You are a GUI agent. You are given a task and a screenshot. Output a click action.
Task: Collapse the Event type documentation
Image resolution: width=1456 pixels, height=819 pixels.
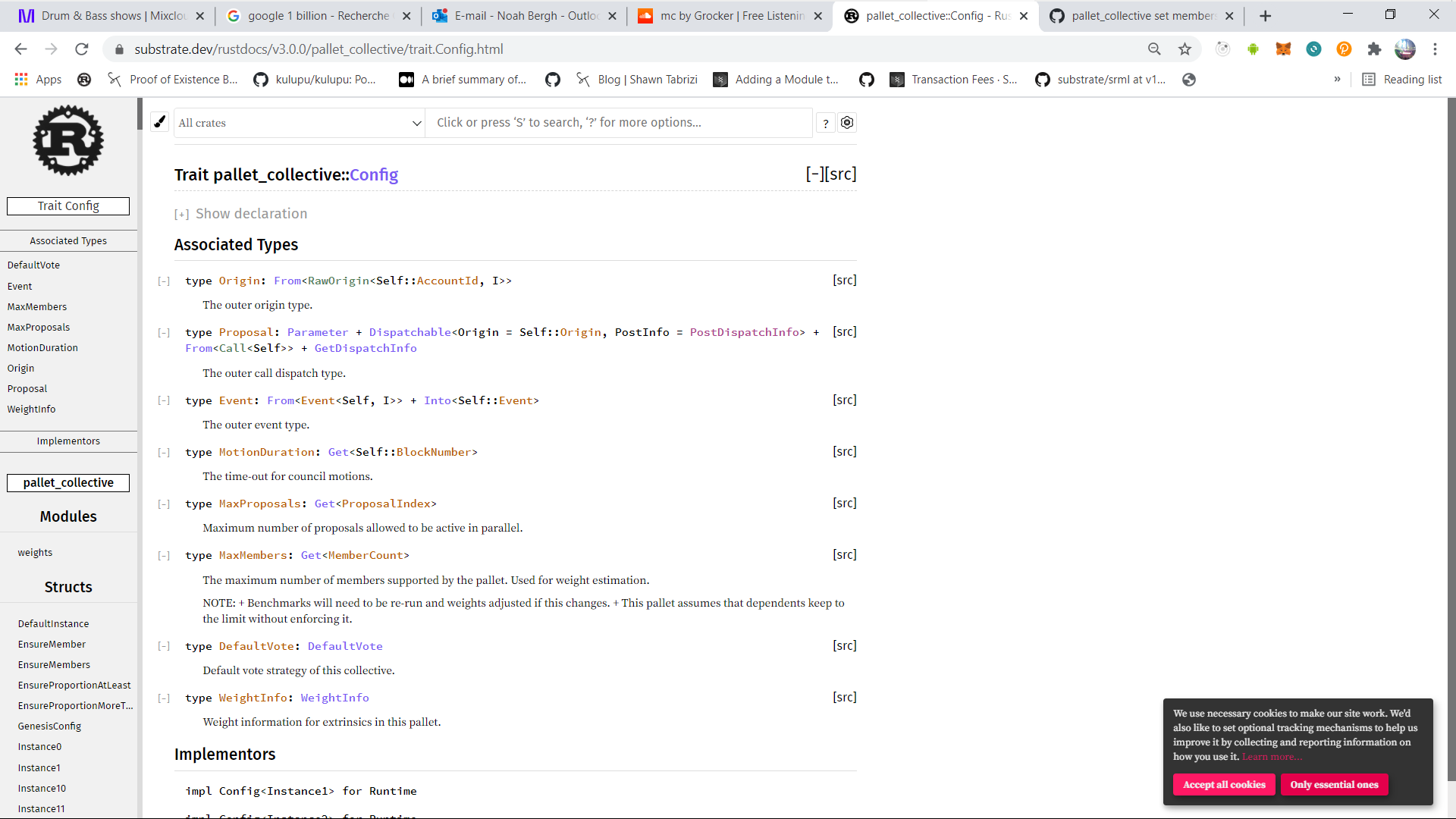tap(164, 401)
